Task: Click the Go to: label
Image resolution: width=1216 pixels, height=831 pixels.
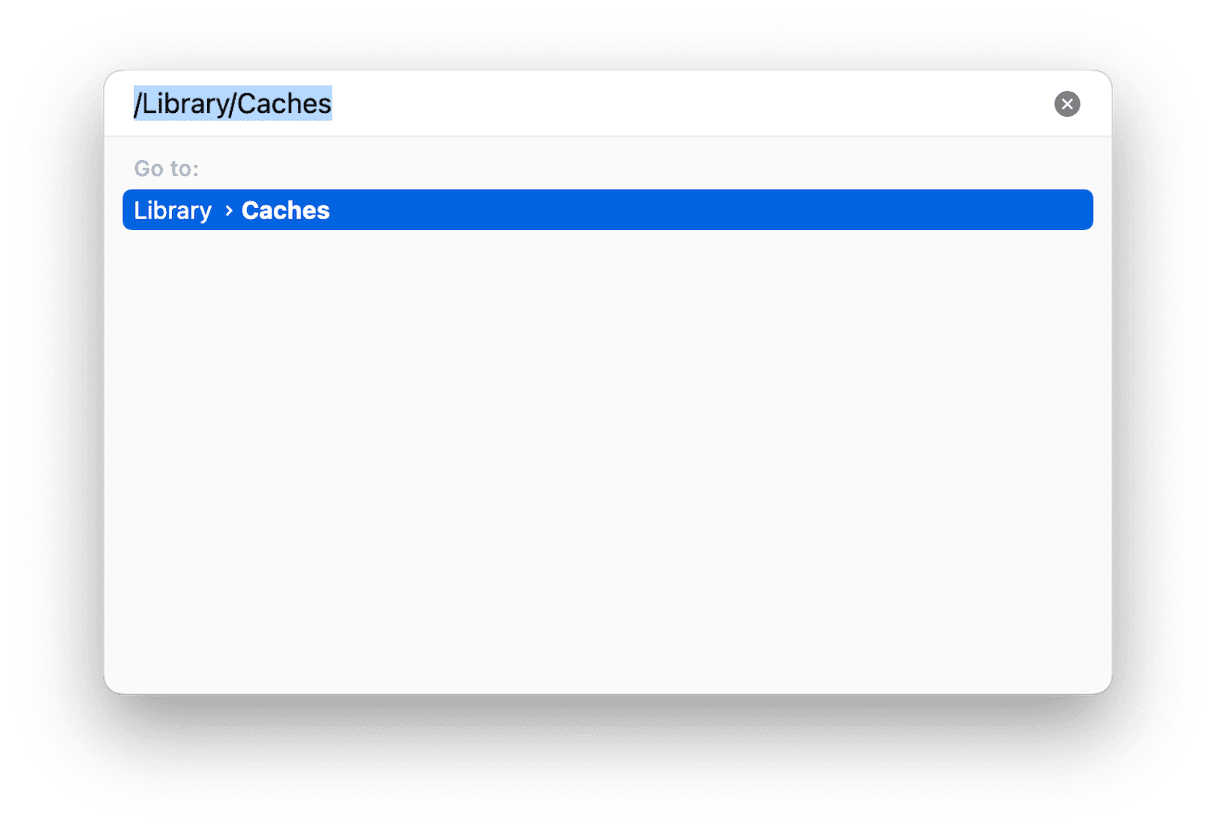Action: 167,168
